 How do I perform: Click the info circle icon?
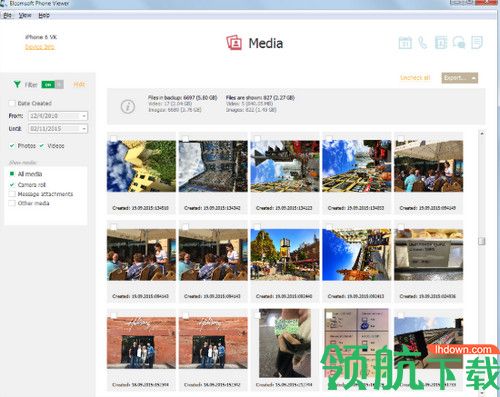pos(128,107)
